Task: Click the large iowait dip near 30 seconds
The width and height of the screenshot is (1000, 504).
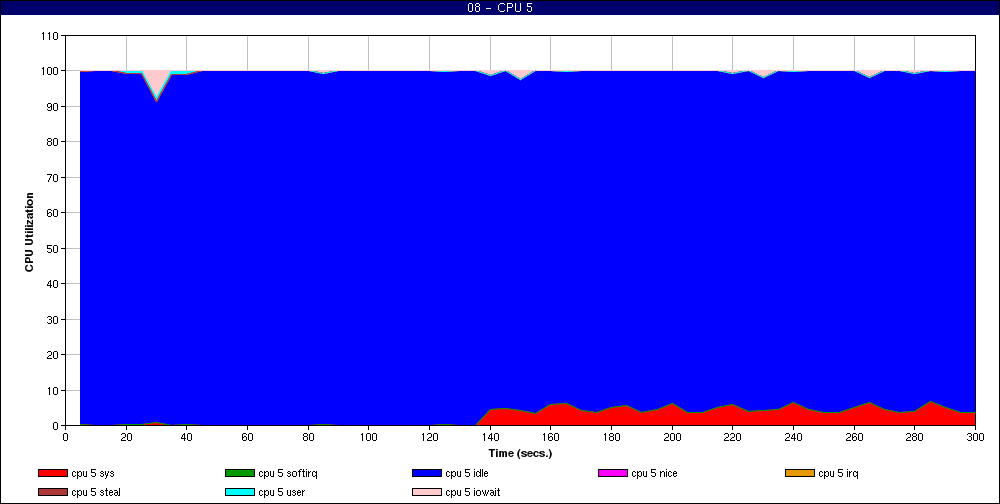Action: point(156,82)
